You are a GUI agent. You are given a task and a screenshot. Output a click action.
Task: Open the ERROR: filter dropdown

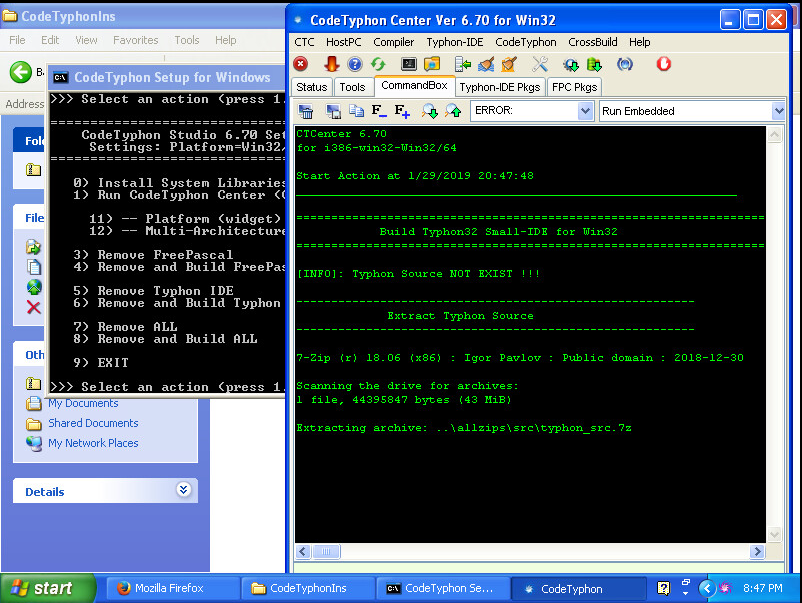[585, 111]
